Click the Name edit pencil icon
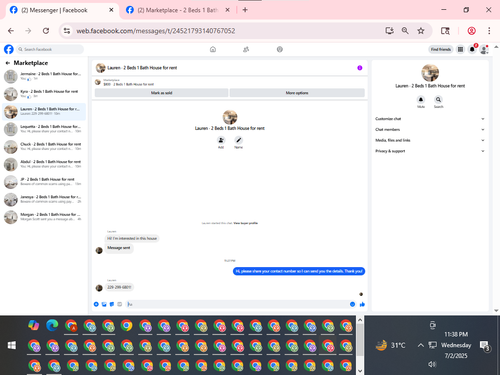The width and height of the screenshot is (500, 375). coord(238,140)
